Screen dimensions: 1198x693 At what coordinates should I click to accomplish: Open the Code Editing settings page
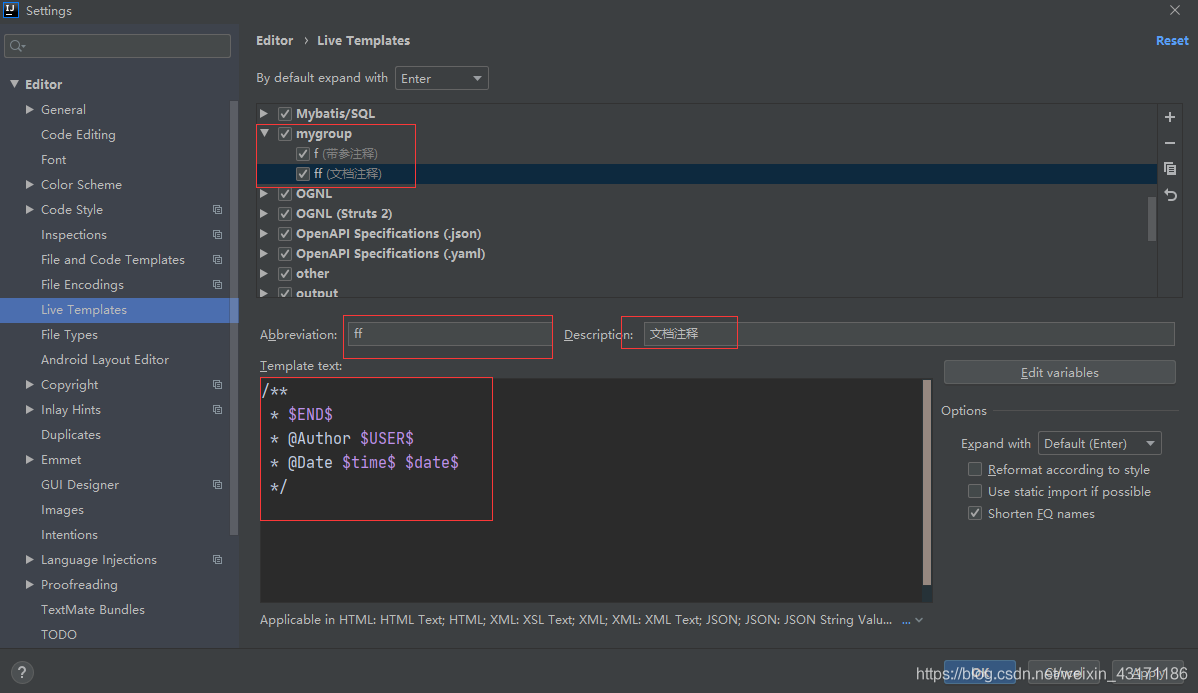click(79, 134)
